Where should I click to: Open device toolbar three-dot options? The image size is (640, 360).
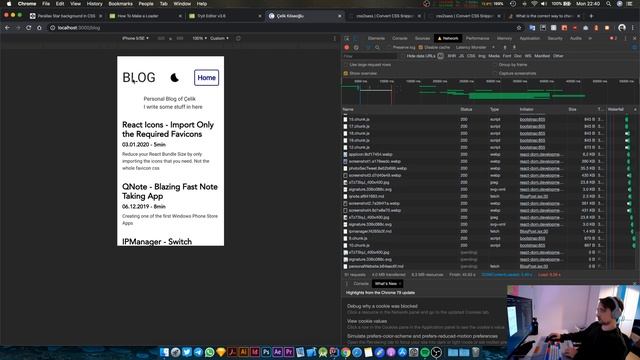(x=335, y=38)
